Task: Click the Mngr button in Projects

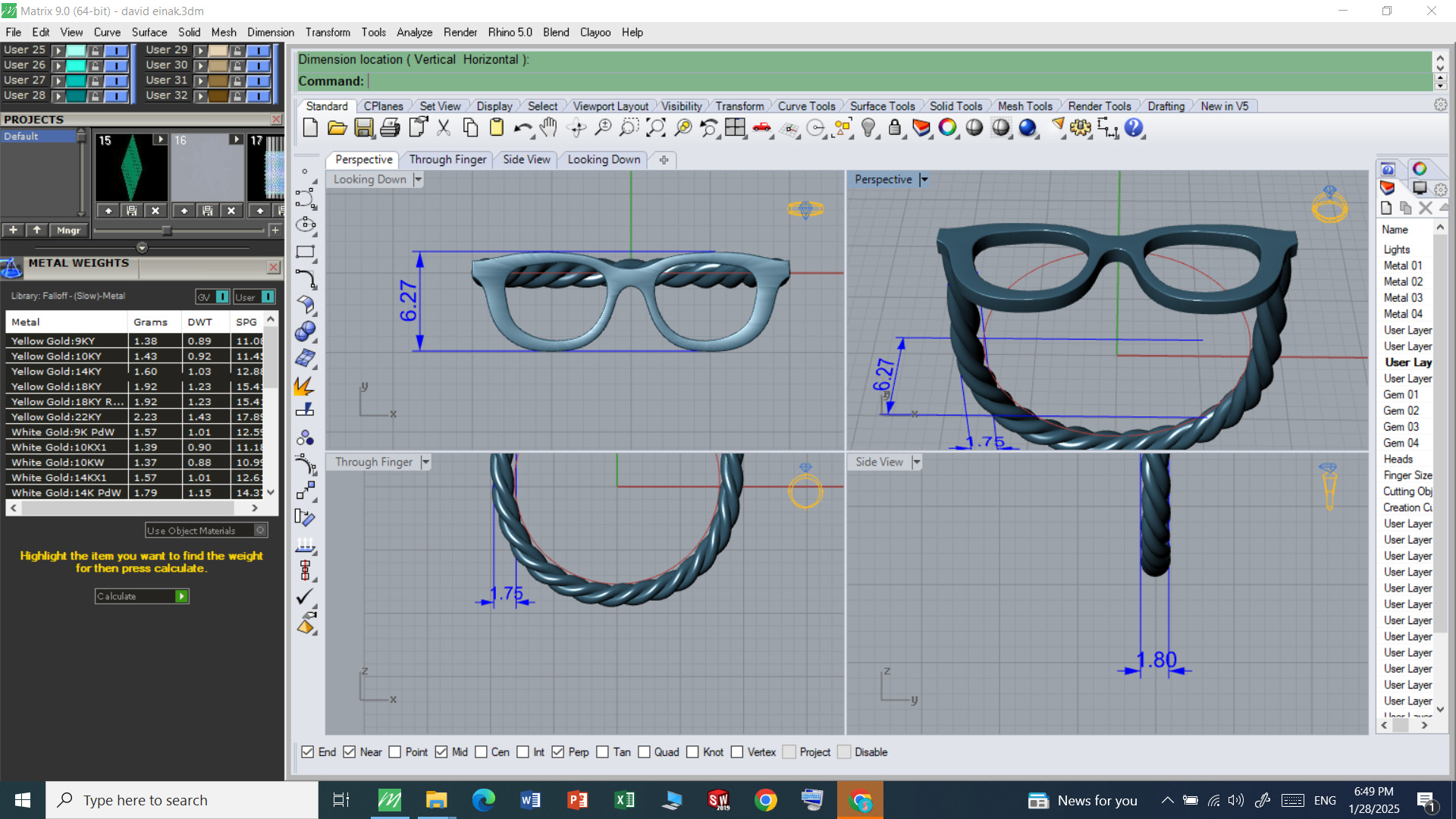Action: click(x=68, y=230)
